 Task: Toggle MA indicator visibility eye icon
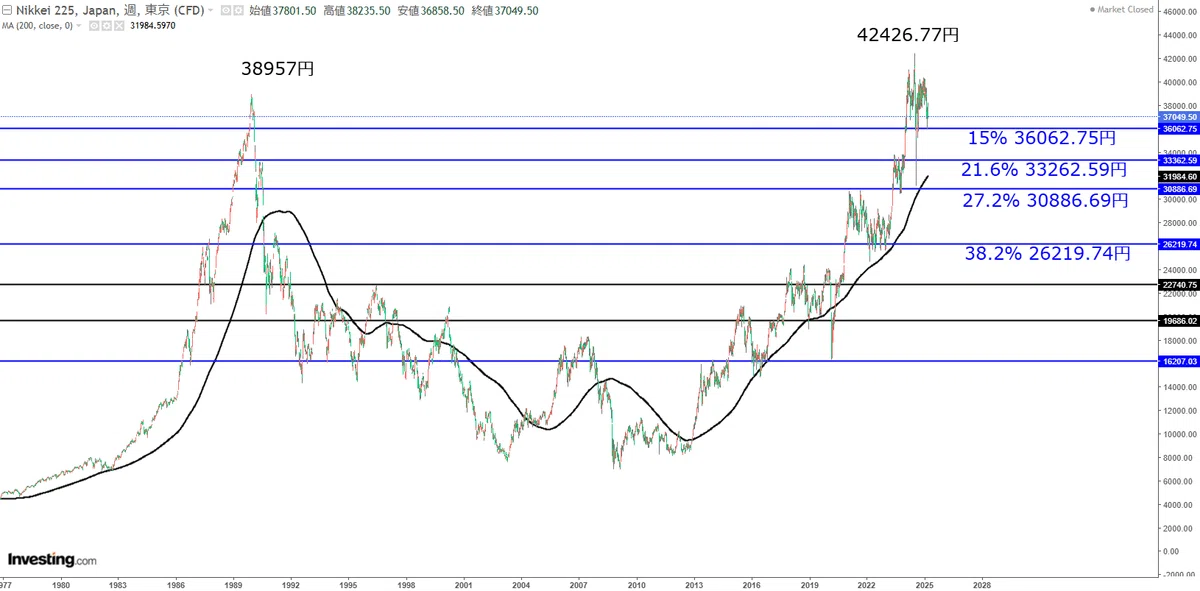93,25
